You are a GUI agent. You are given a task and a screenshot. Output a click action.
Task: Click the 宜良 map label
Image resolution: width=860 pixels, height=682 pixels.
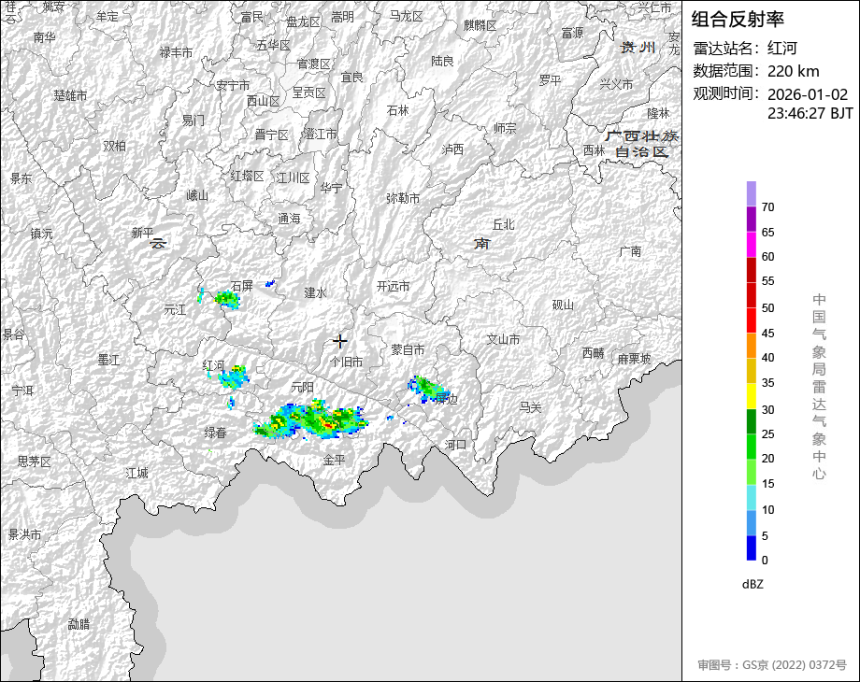(x=352, y=77)
